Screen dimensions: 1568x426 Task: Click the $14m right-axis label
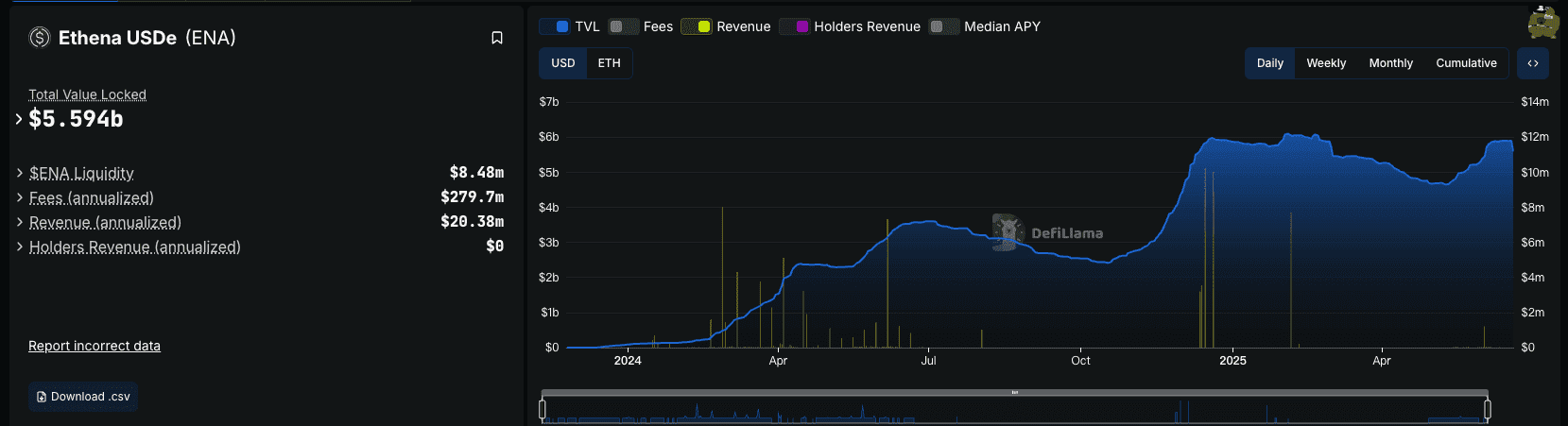pyautogui.click(x=1535, y=102)
